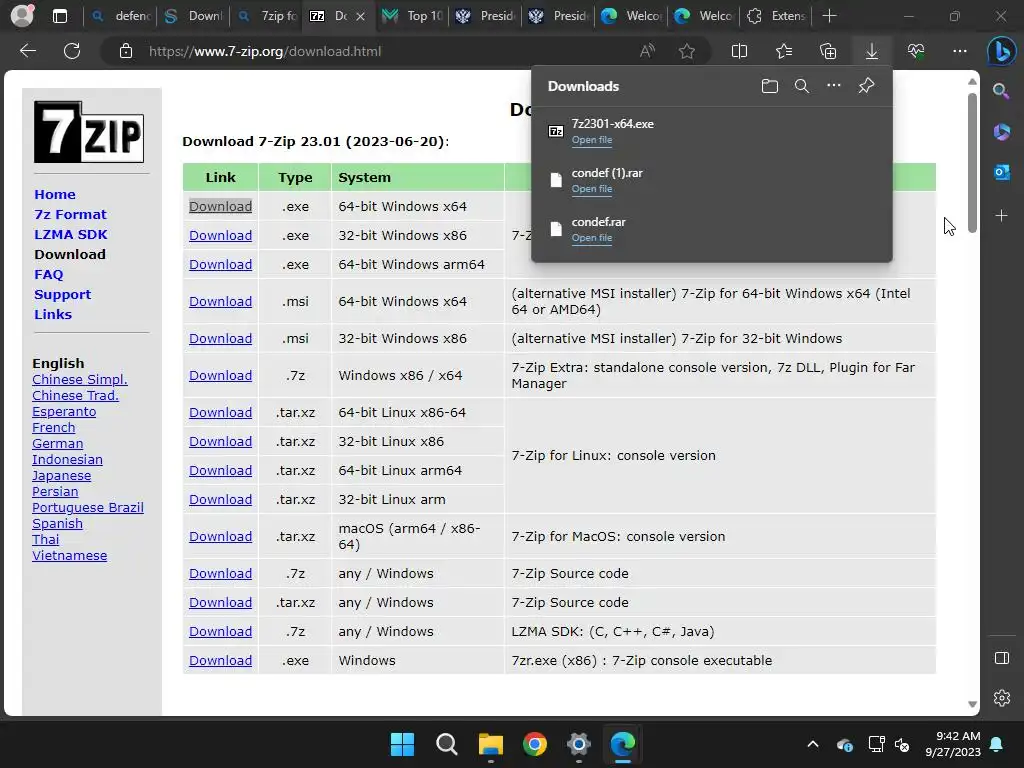Go back using the browser back arrow
The image size is (1024, 768).
click(x=28, y=51)
